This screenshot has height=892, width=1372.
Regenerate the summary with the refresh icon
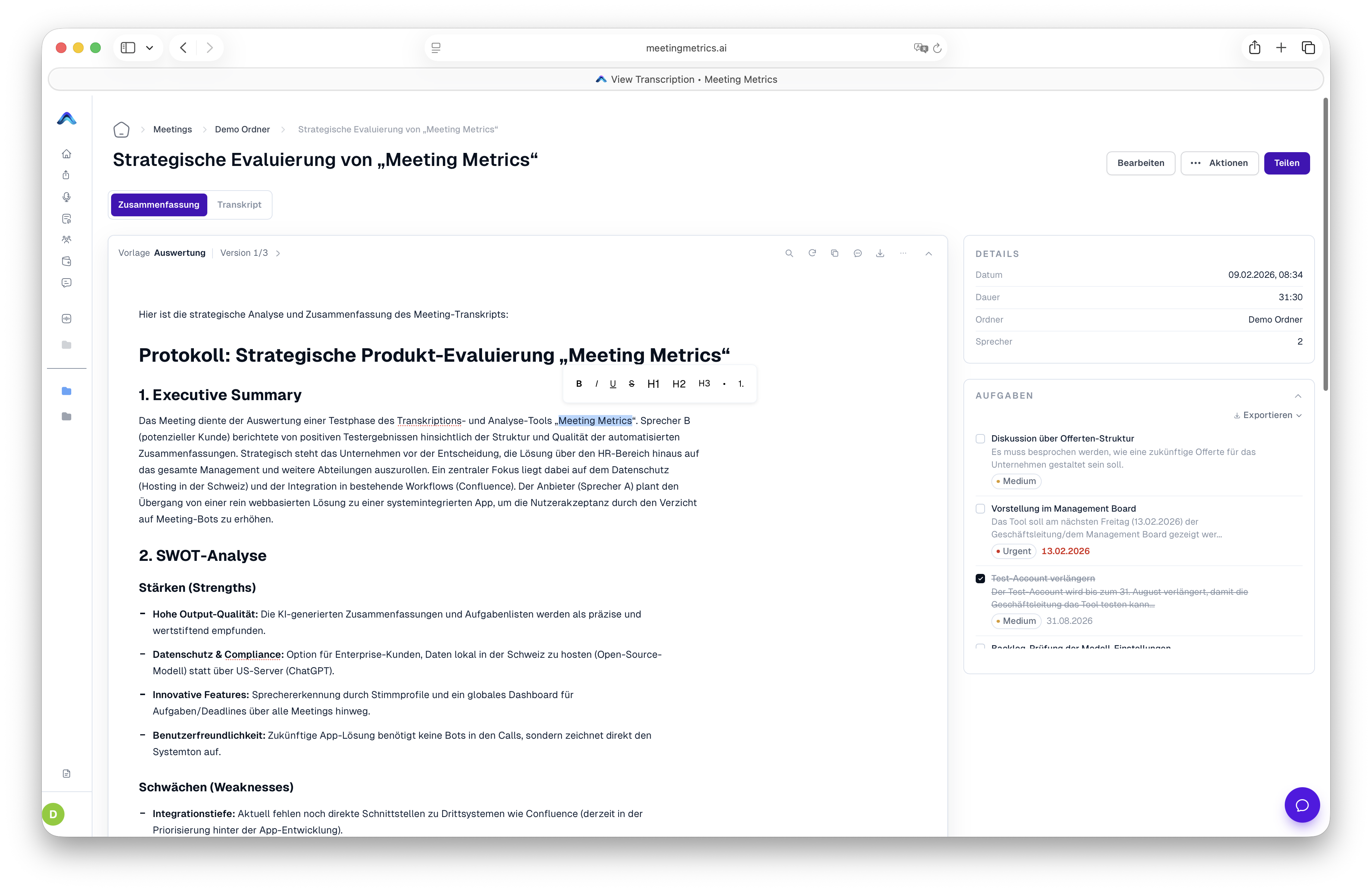(x=812, y=253)
